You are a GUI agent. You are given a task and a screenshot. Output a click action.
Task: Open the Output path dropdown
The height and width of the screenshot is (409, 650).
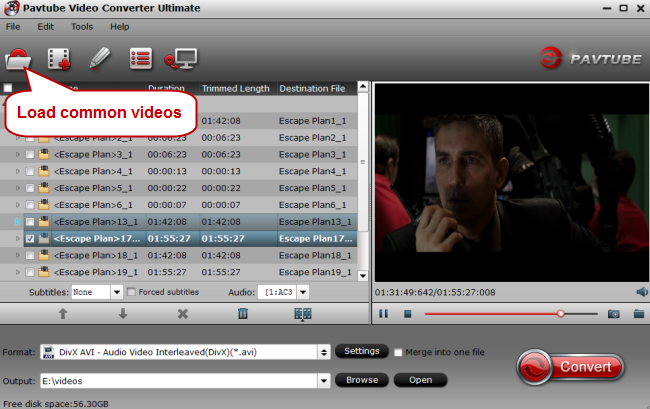point(324,381)
